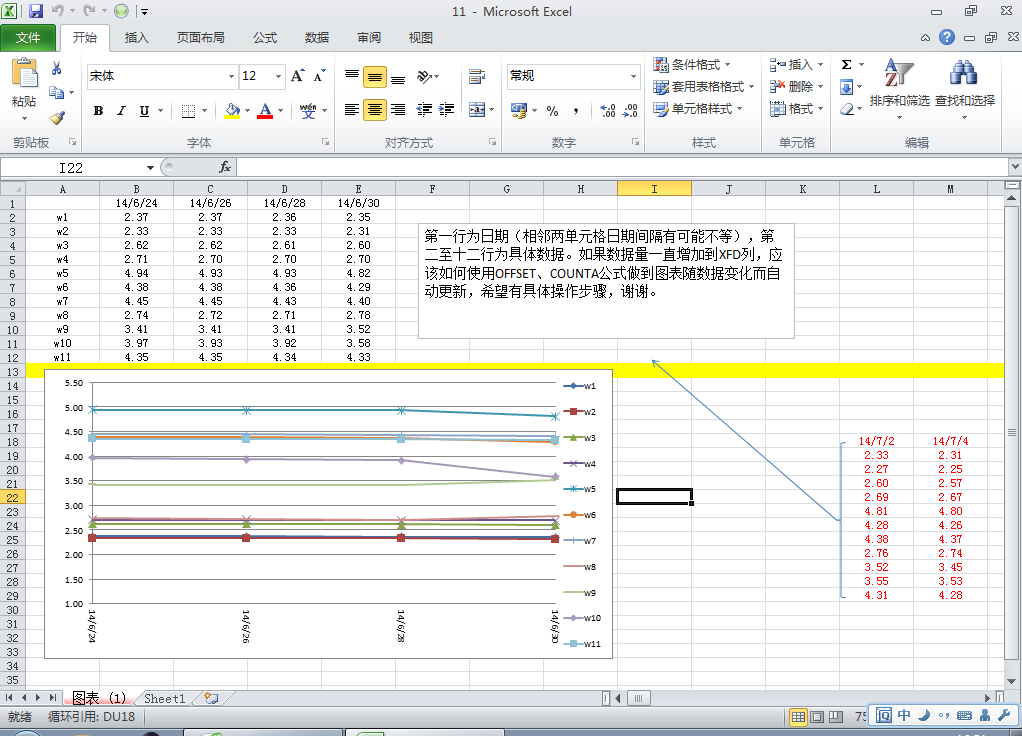Open the Fill down arrow button
This screenshot has width=1022, height=736.
coord(851,87)
